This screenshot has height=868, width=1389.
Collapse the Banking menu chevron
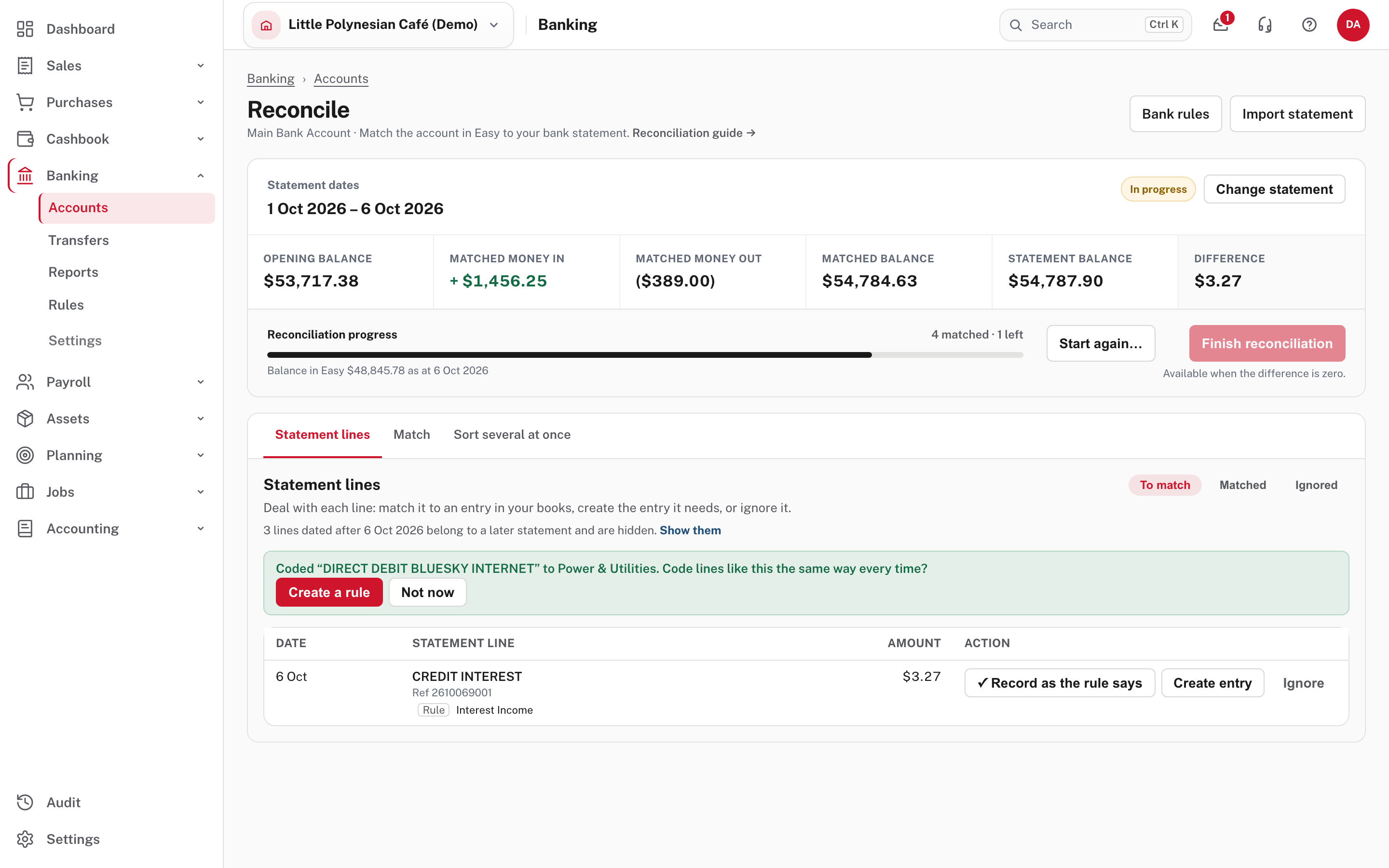[200, 176]
